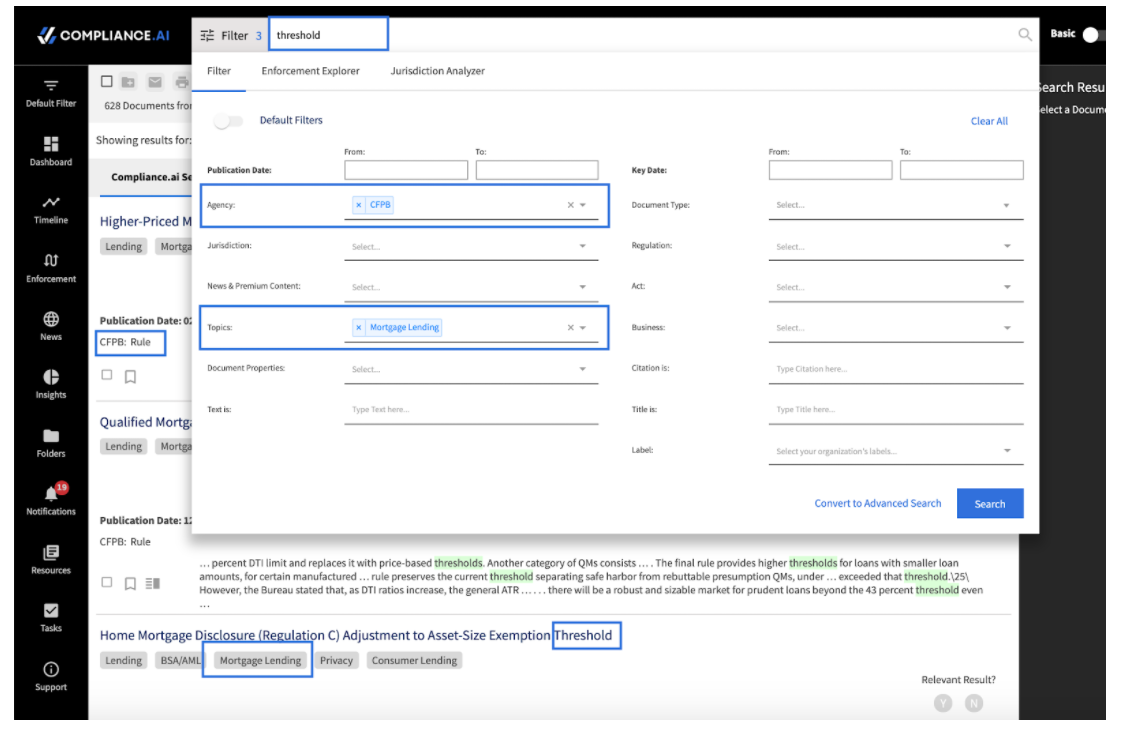Open Folders from the sidebar

51,443
